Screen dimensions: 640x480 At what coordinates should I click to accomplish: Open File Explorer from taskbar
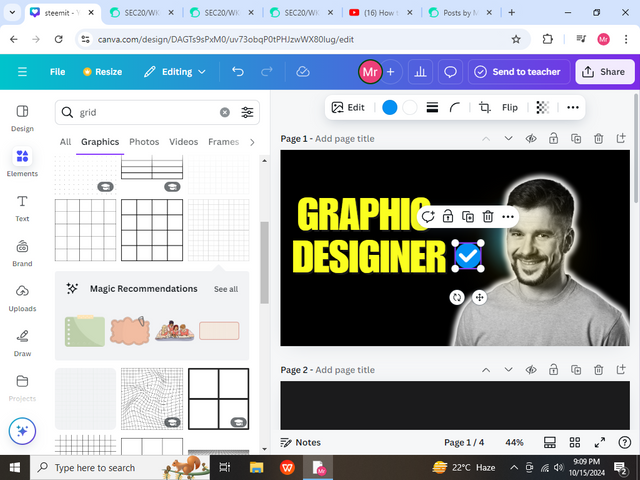coord(256,467)
